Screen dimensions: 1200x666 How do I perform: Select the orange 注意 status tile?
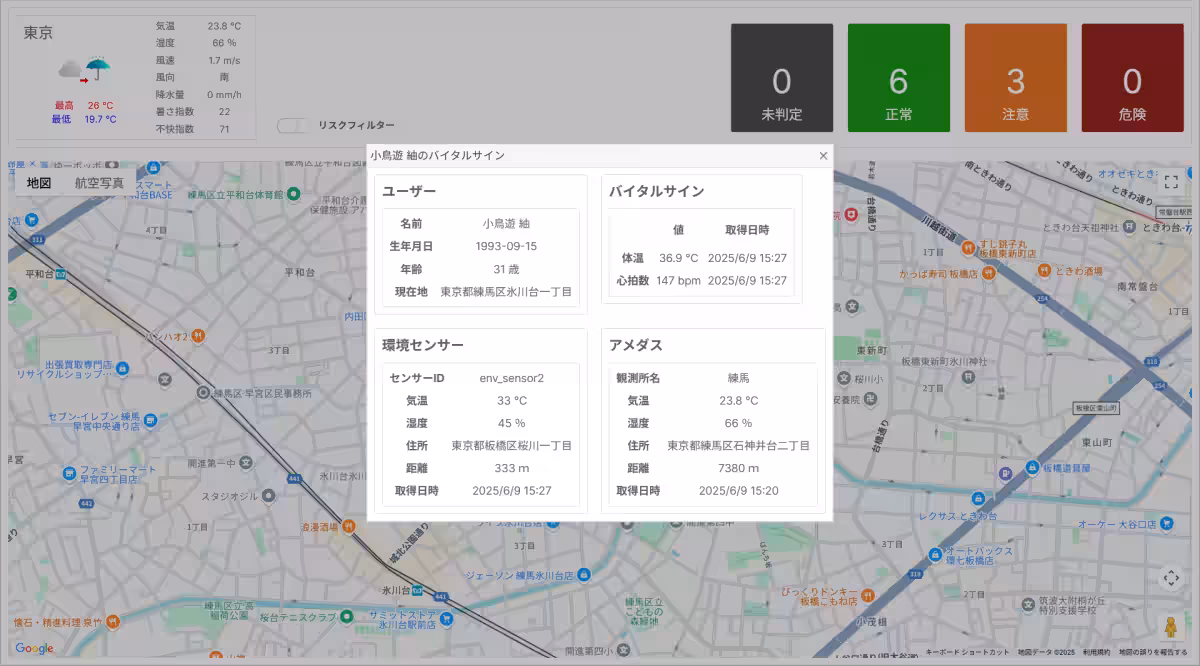point(1015,78)
